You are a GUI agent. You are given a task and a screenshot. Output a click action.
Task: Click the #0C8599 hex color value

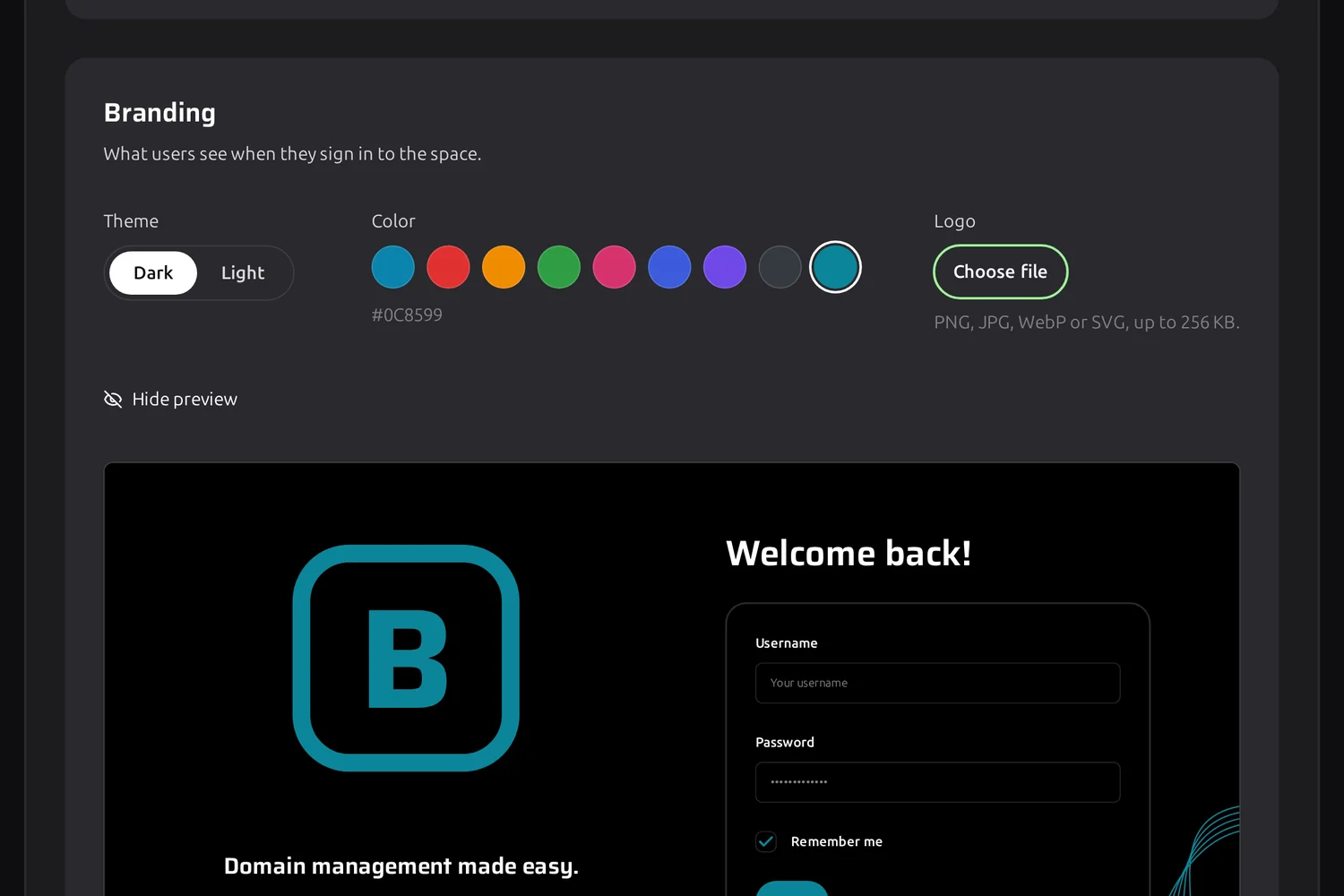(407, 314)
